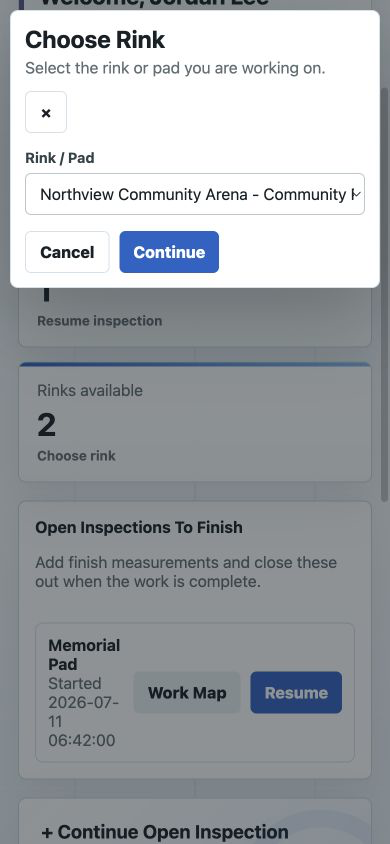Select the Memorial Pad inspection title
390x844 pixels.
pos(84,655)
